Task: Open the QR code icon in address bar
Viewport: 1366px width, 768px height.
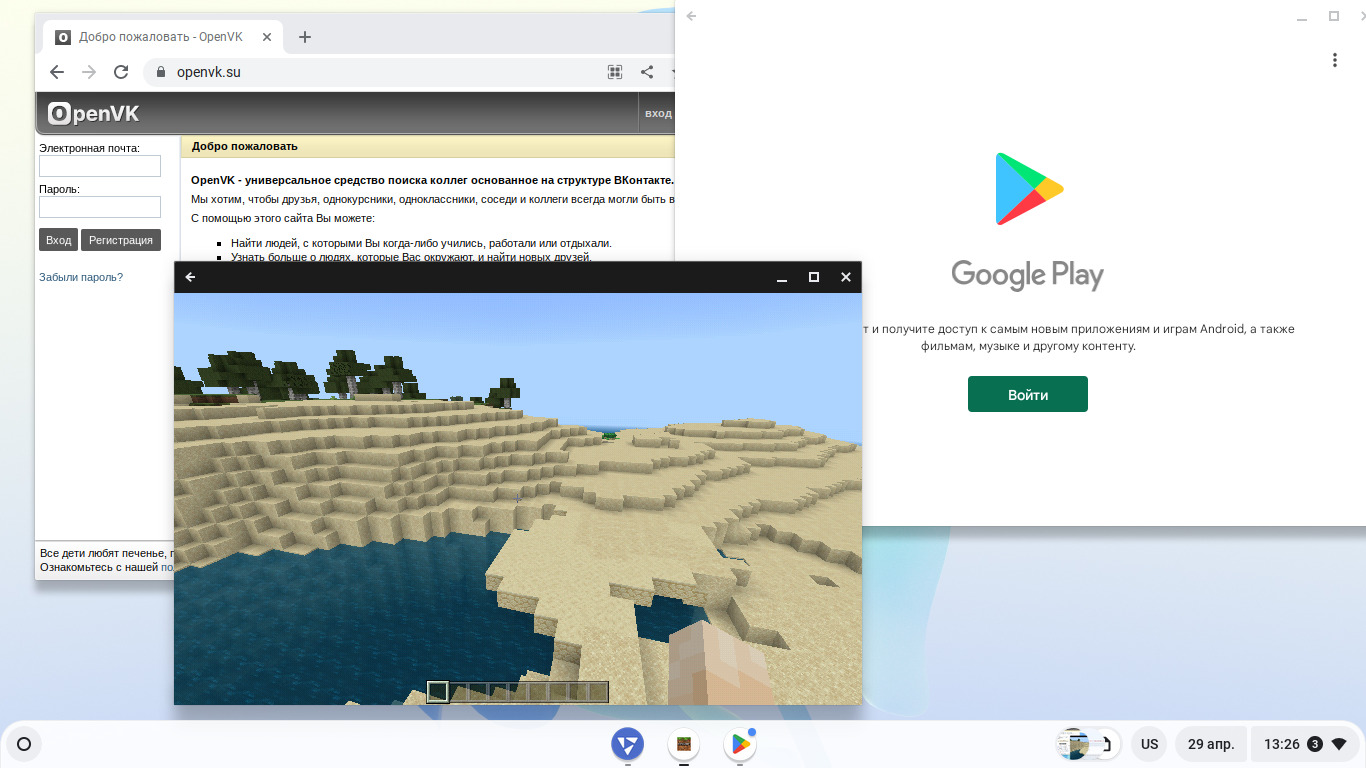Action: (x=615, y=72)
